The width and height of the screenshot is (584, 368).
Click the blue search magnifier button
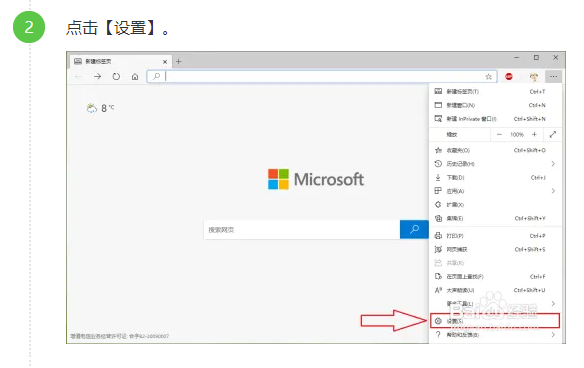[414, 229]
